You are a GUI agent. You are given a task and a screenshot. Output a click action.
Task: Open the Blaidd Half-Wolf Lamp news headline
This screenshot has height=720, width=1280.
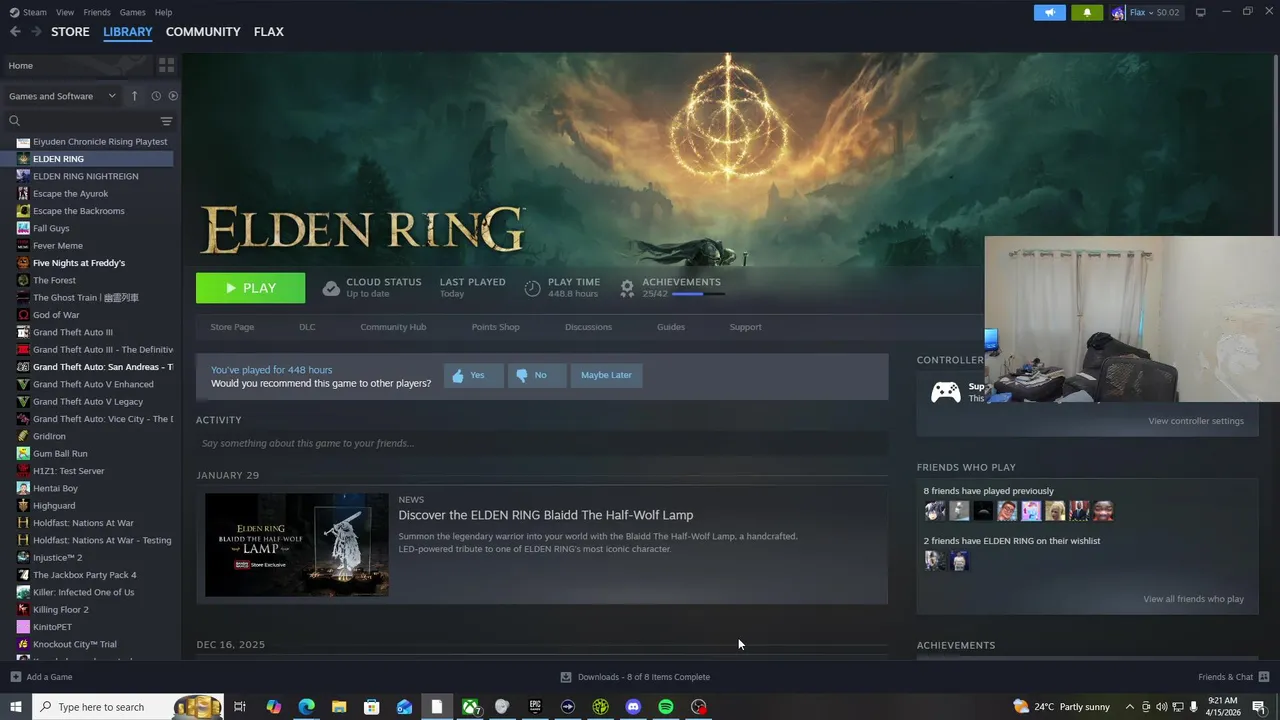coord(546,515)
